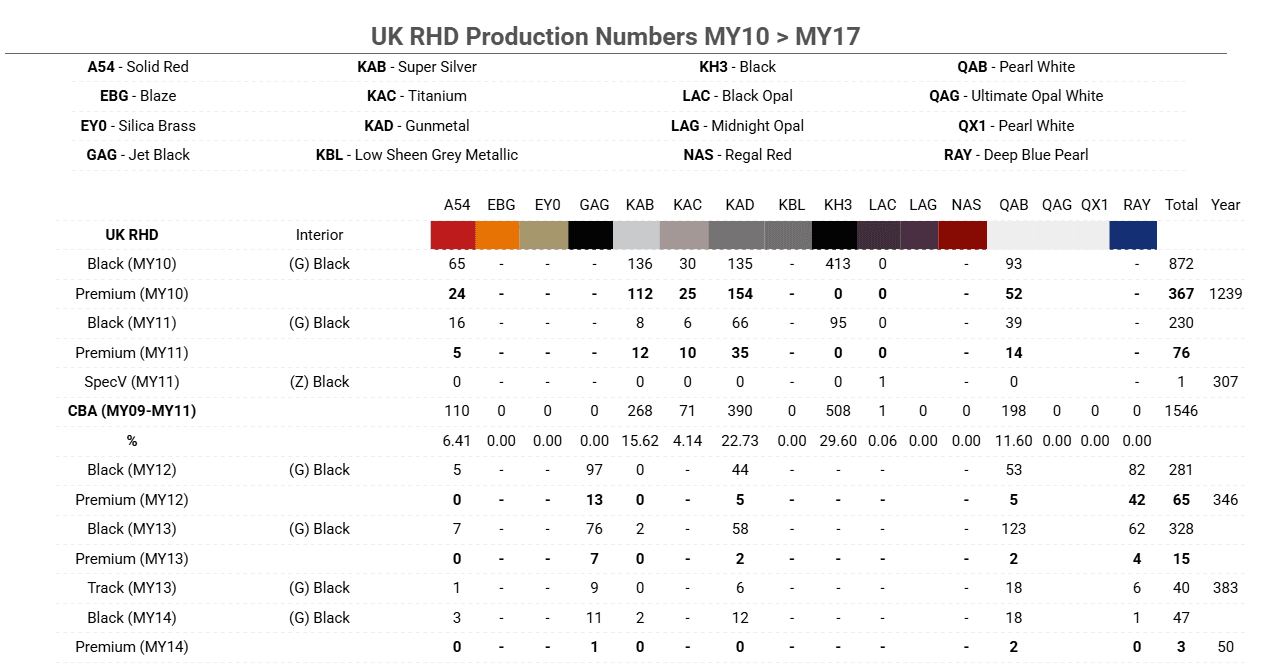Viewport: 1271px width, 669px height.
Task: Click the page title UK RHD Production Numbers
Action: [x=615, y=37]
